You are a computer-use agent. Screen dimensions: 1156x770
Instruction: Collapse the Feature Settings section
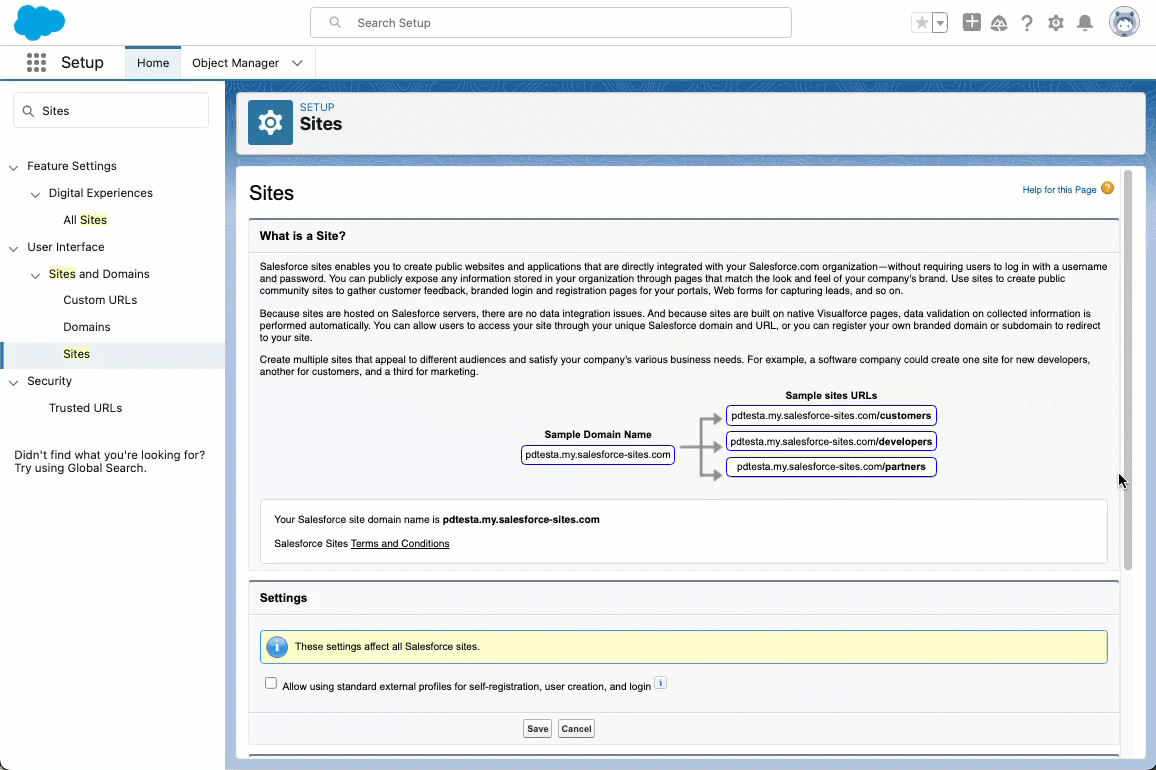coord(14,167)
